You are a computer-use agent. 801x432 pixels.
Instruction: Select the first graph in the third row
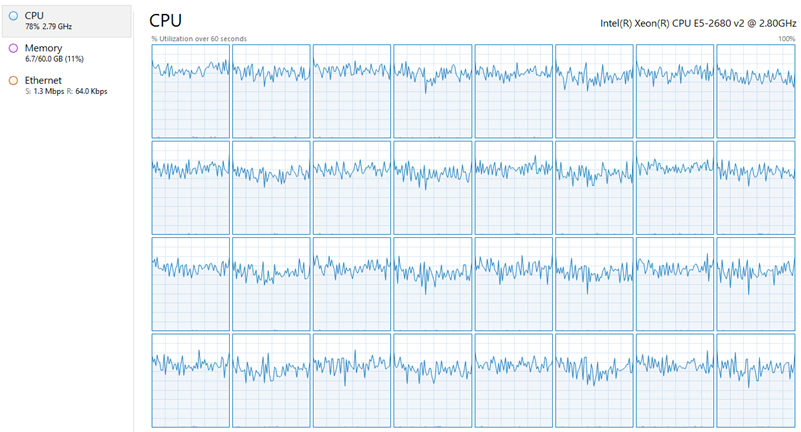tap(190, 284)
